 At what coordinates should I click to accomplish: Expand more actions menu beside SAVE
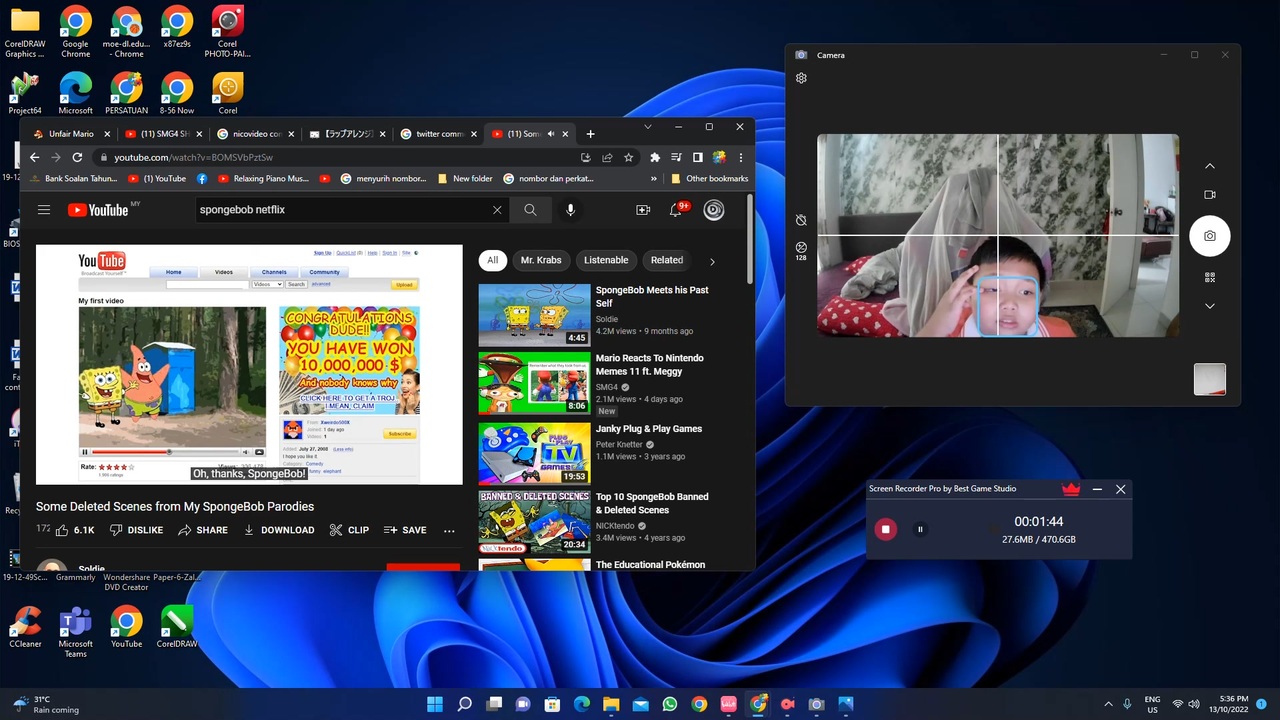(x=449, y=530)
